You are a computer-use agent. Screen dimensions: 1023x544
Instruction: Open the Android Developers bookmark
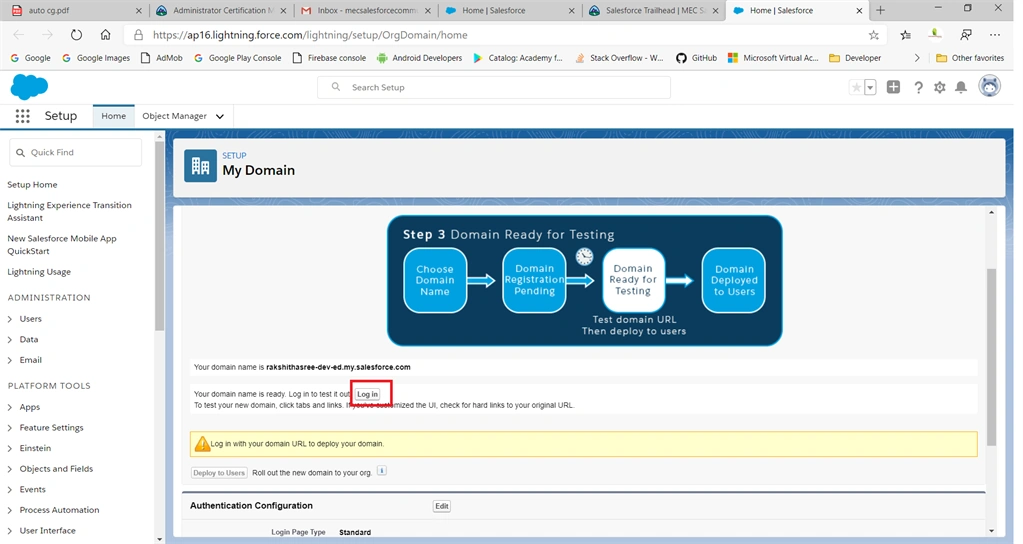[x=420, y=58]
